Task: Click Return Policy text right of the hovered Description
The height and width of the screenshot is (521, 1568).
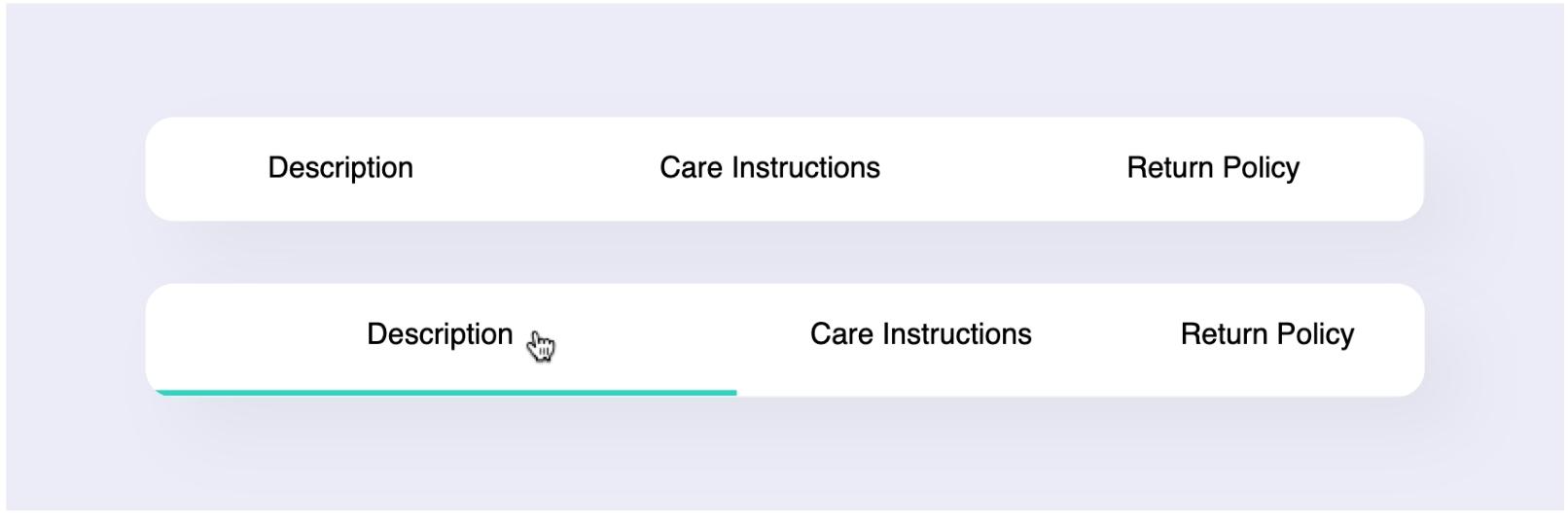Action: 1266,335
